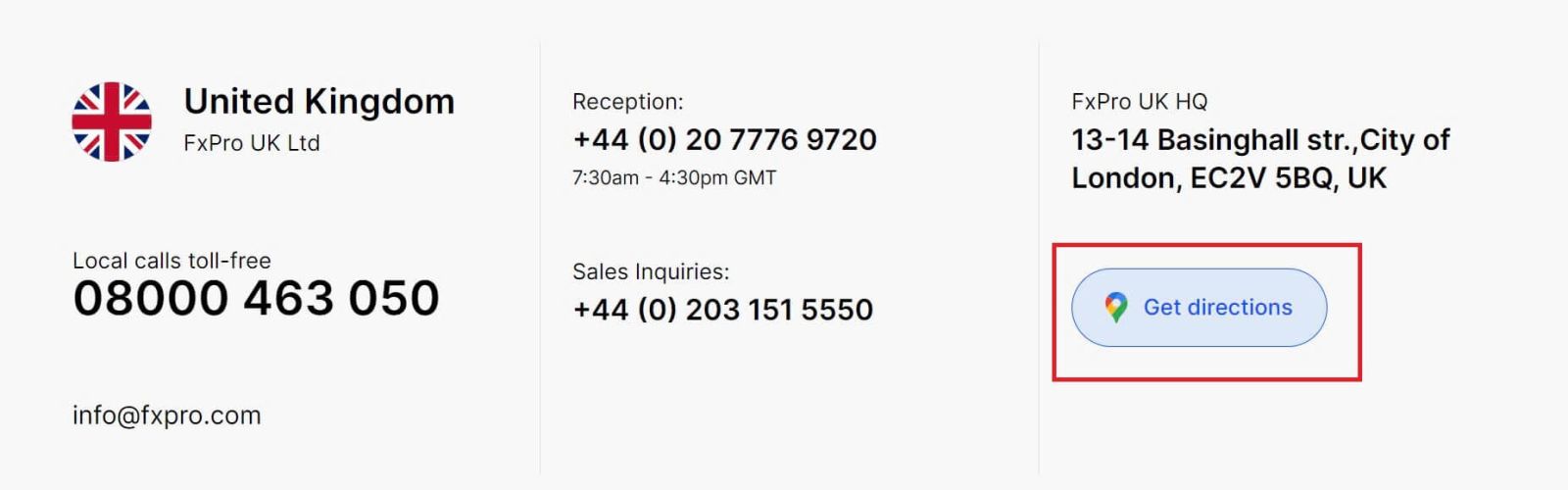Click the London, EC2V 5BQ, UK line

click(x=1228, y=178)
